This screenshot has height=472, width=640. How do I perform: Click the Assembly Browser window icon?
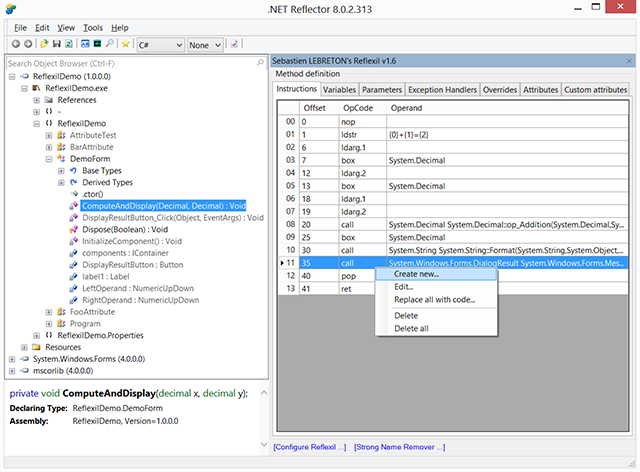pos(85,44)
